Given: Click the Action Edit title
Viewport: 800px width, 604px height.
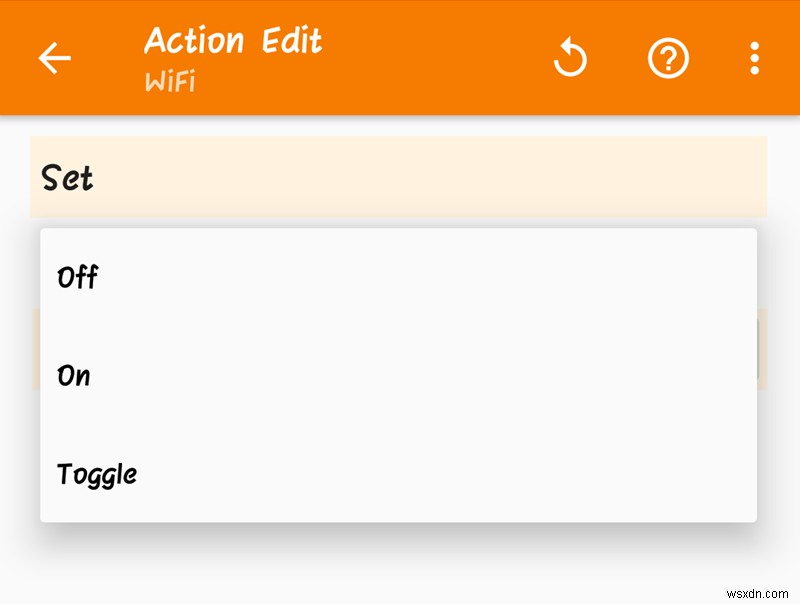Looking at the screenshot, I should [233, 41].
